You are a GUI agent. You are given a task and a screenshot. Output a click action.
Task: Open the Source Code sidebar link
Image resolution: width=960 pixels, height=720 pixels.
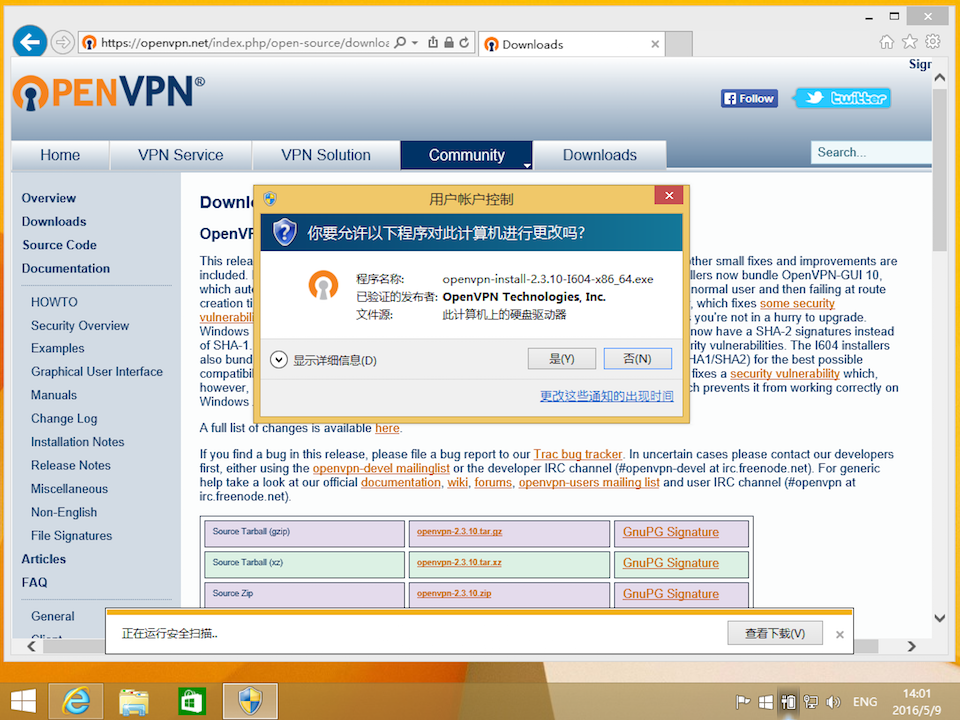[59, 245]
